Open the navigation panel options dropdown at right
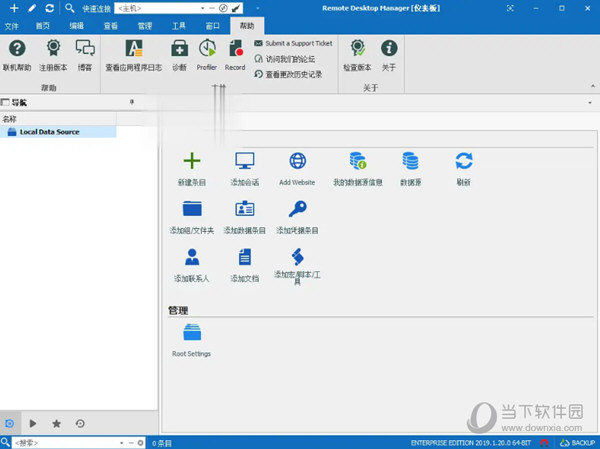The height and width of the screenshot is (449, 600). pyautogui.click(x=590, y=103)
